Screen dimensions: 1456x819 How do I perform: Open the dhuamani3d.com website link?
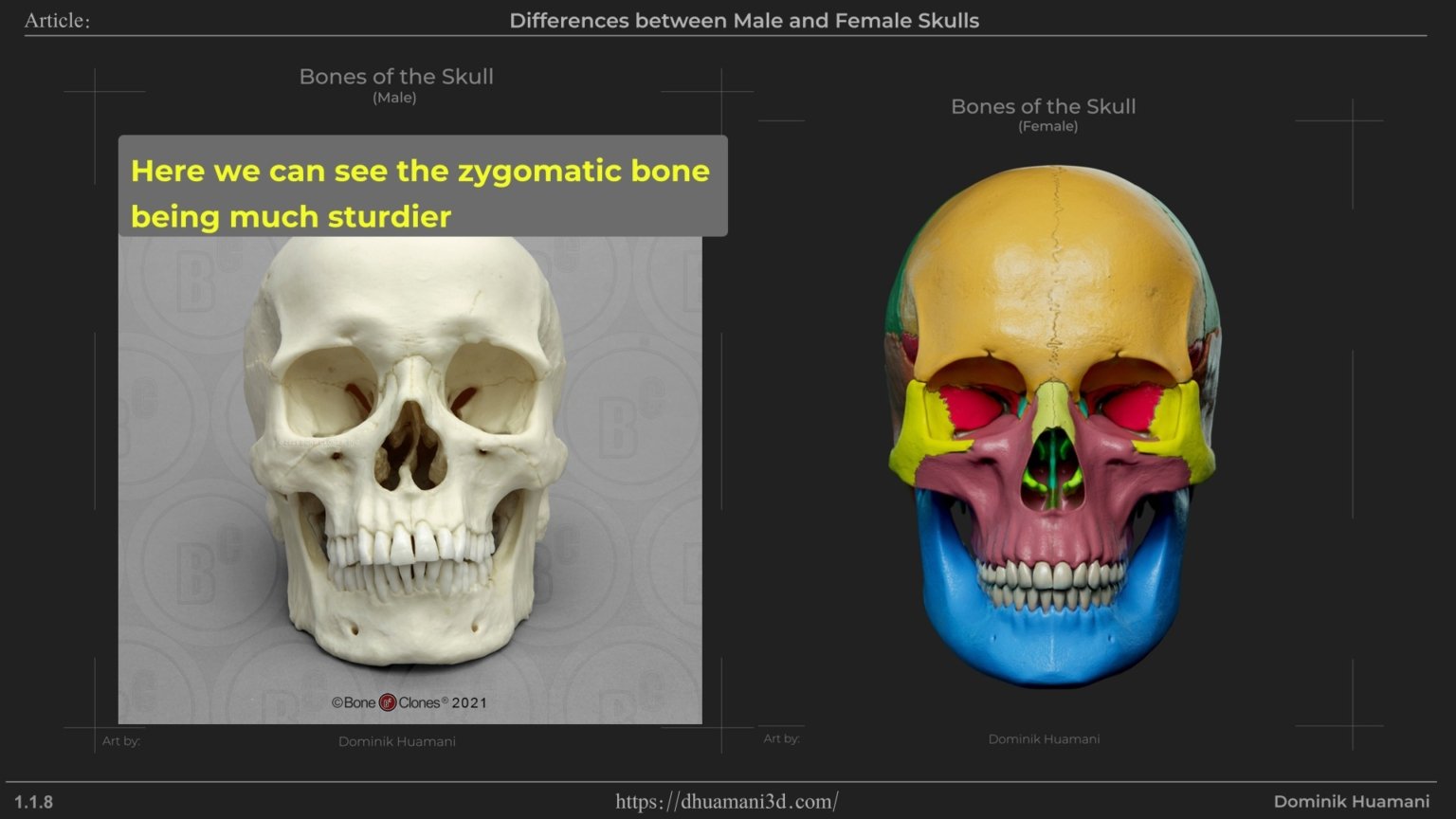tap(727, 801)
